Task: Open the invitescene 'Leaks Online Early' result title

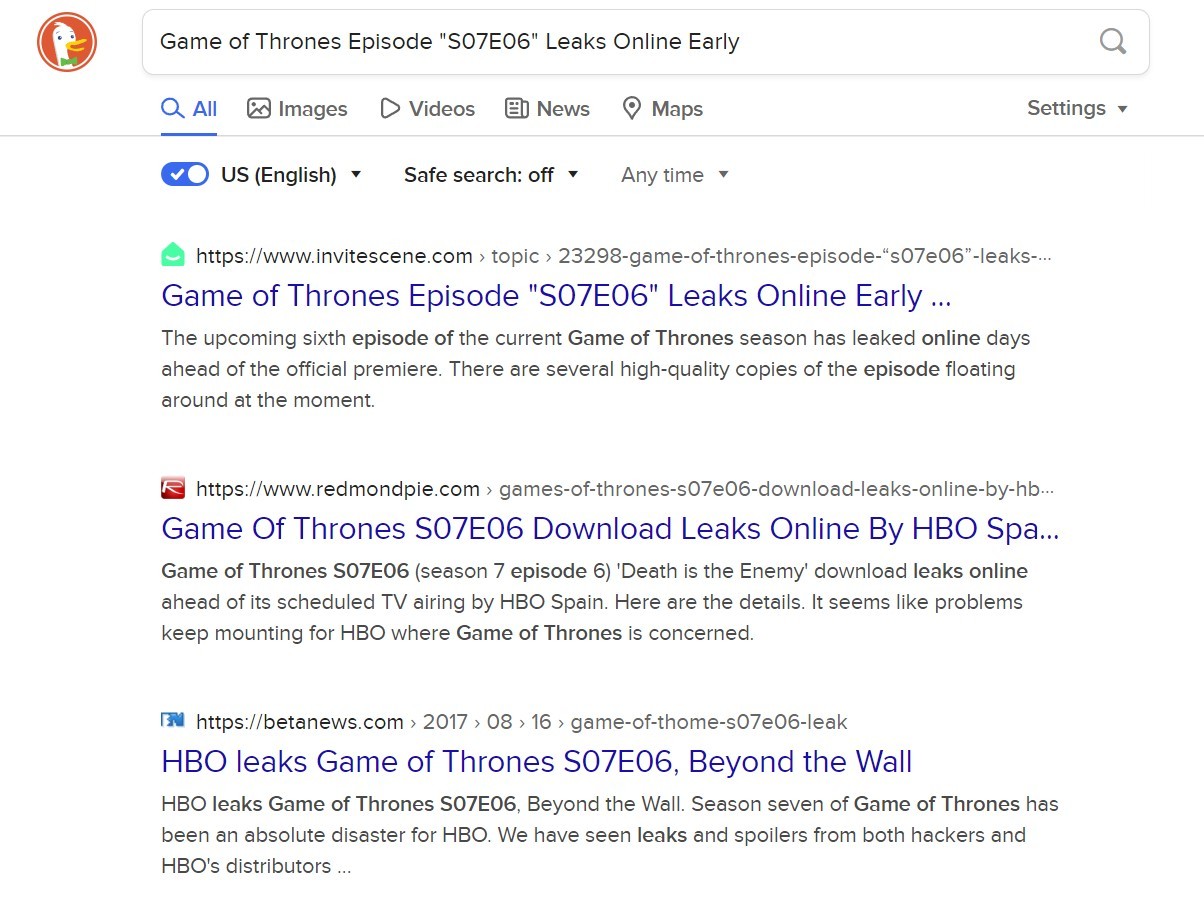Action: tap(556, 296)
